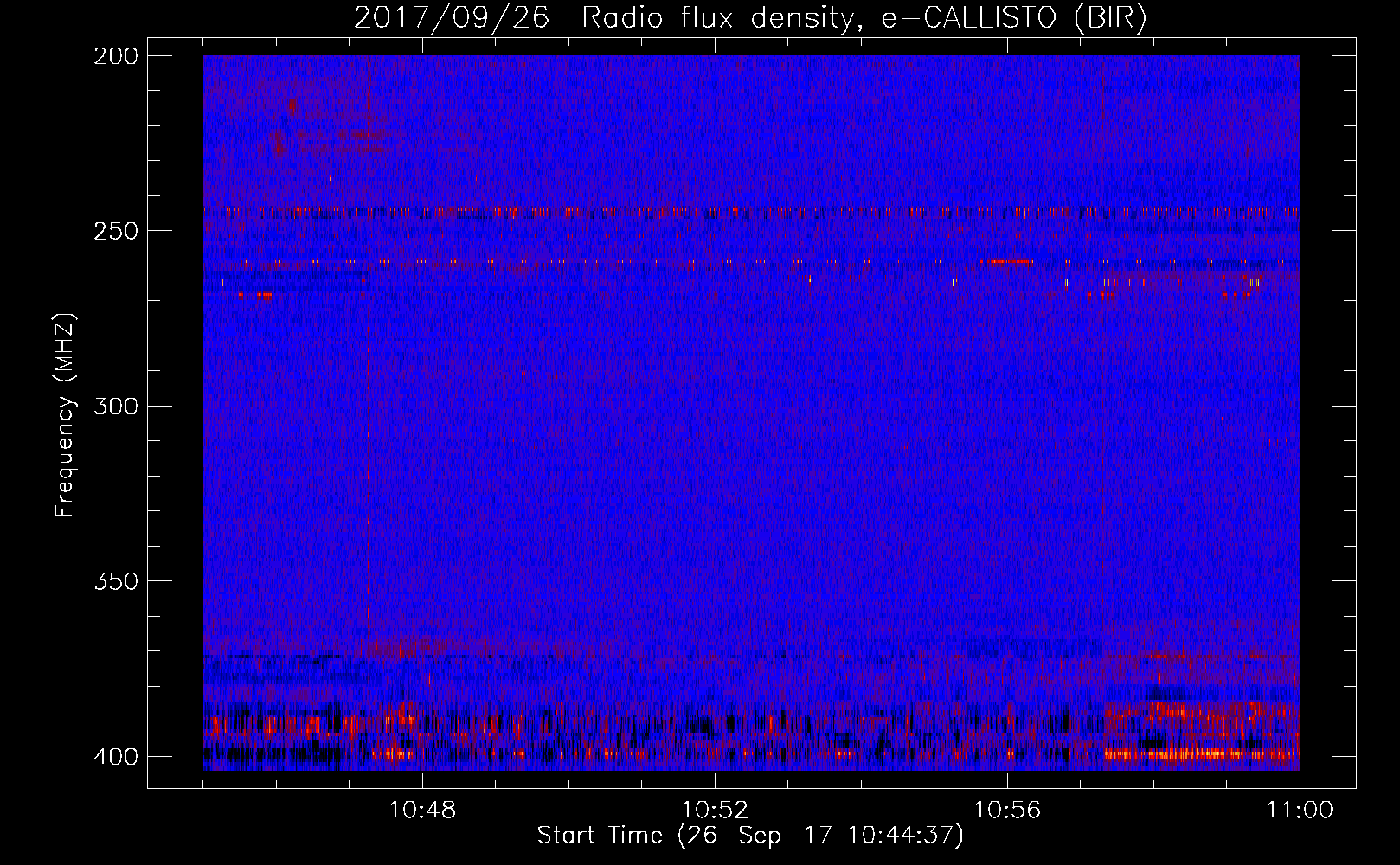Click the 10:52 time tick label
The width and height of the screenshot is (1400, 865).
[715, 811]
